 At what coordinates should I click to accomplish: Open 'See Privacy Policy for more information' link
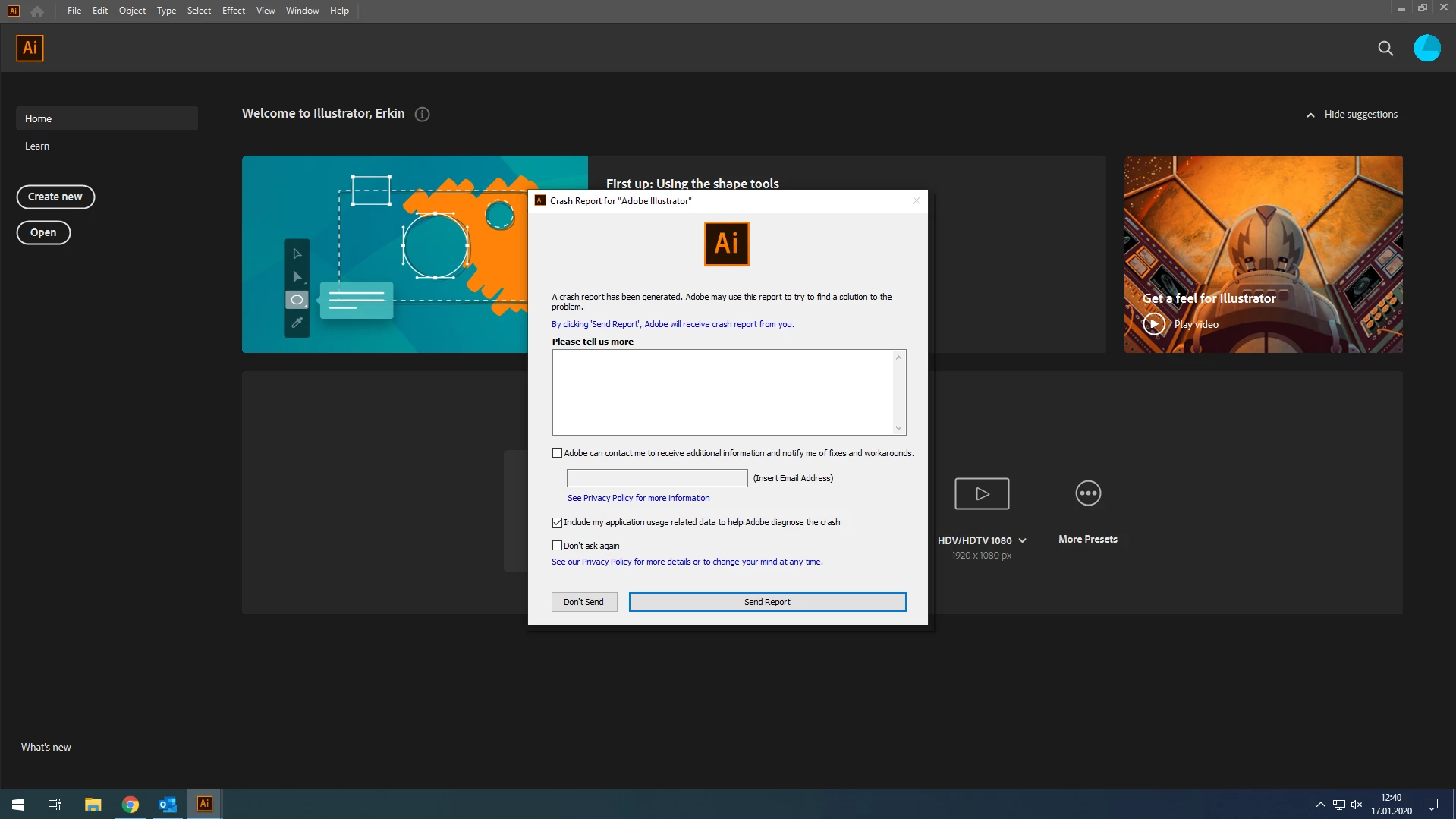pyautogui.click(x=639, y=499)
